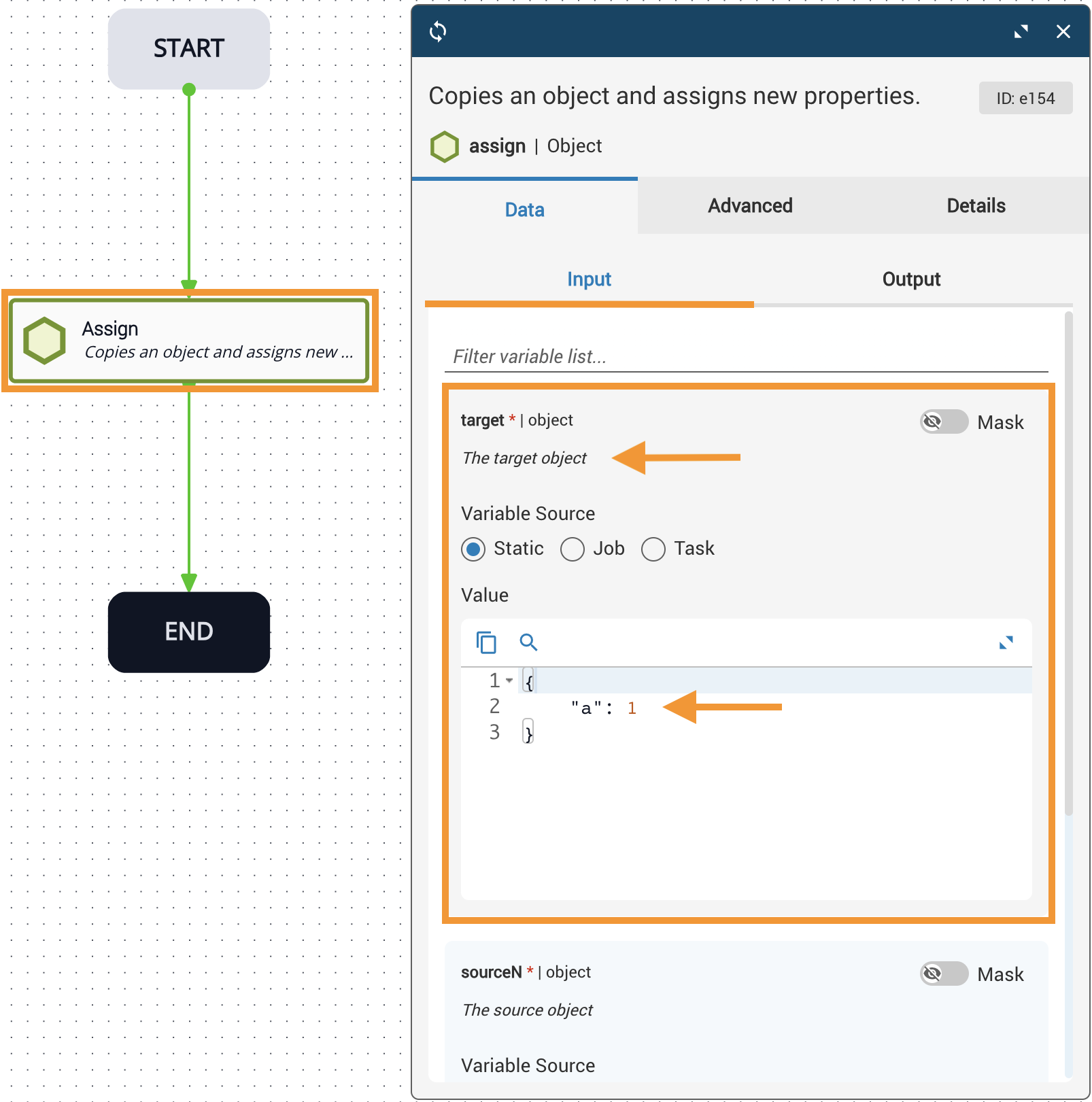Click the refresh icon in panel header
Screen dimensions: 1092x1102
click(x=438, y=31)
